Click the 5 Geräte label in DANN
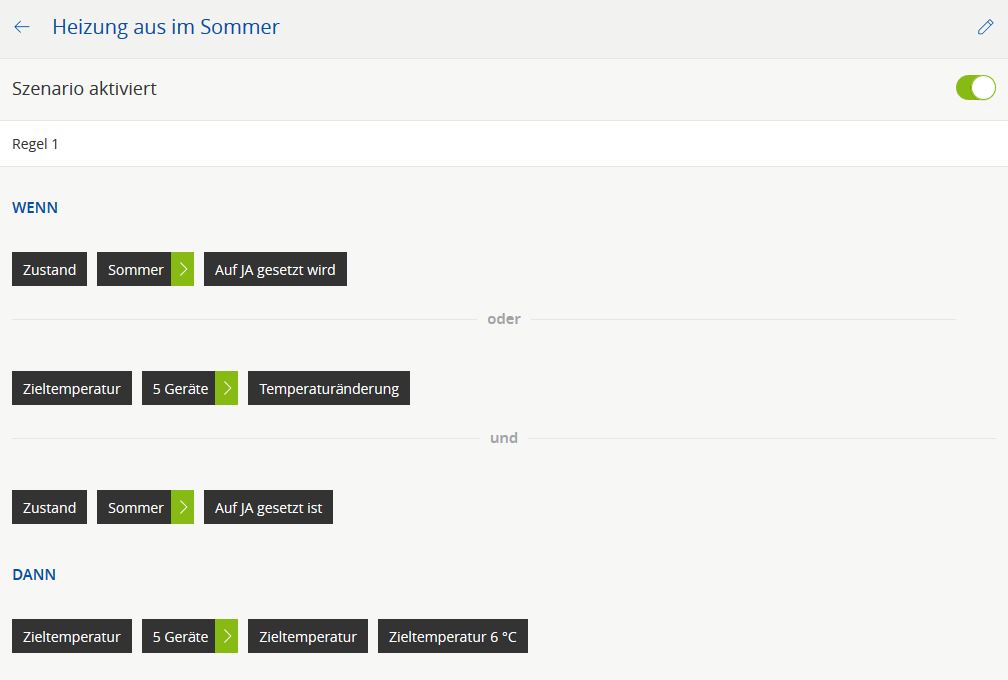 coord(180,636)
